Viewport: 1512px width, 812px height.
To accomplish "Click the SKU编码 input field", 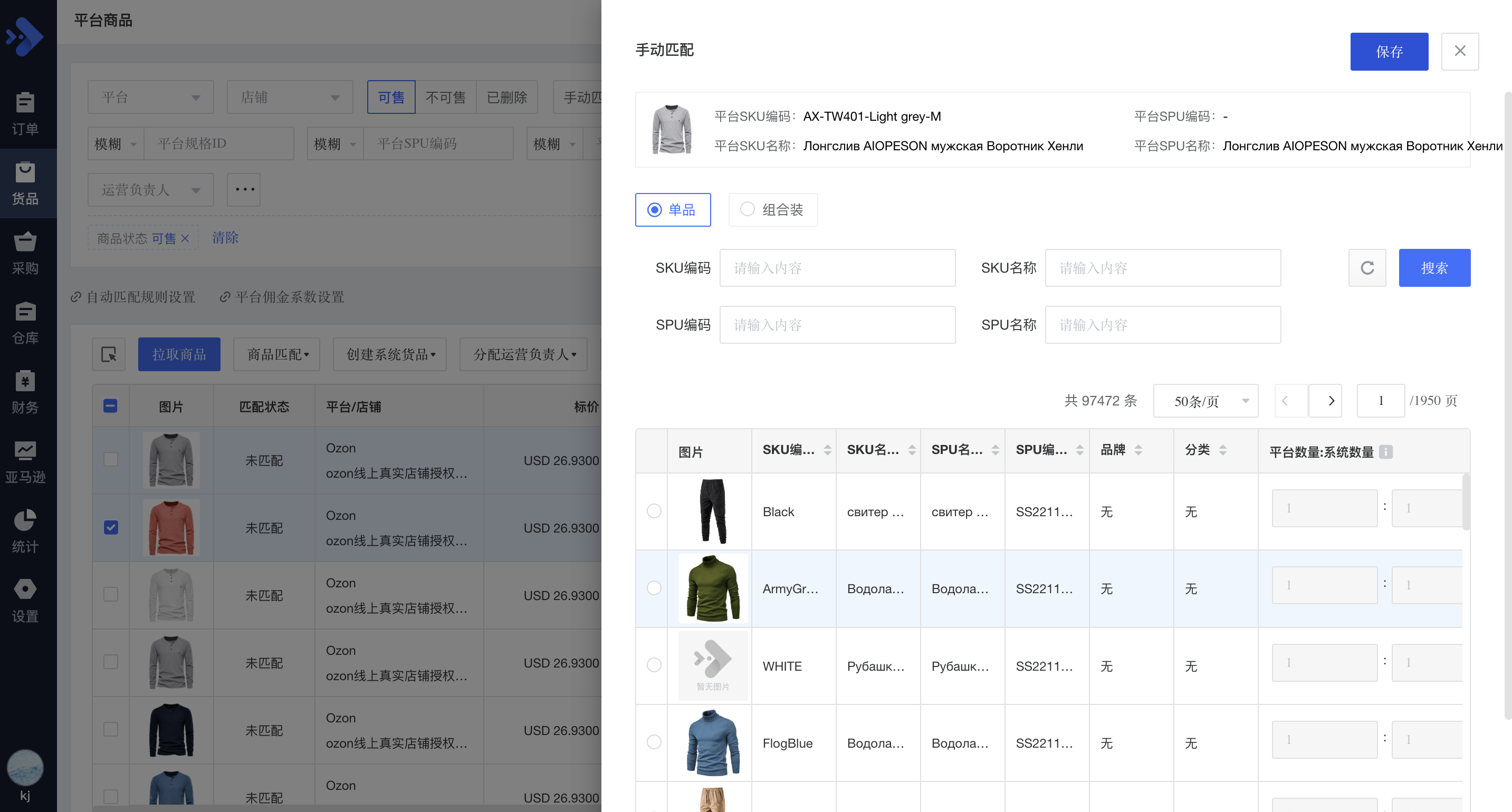I will (838, 267).
